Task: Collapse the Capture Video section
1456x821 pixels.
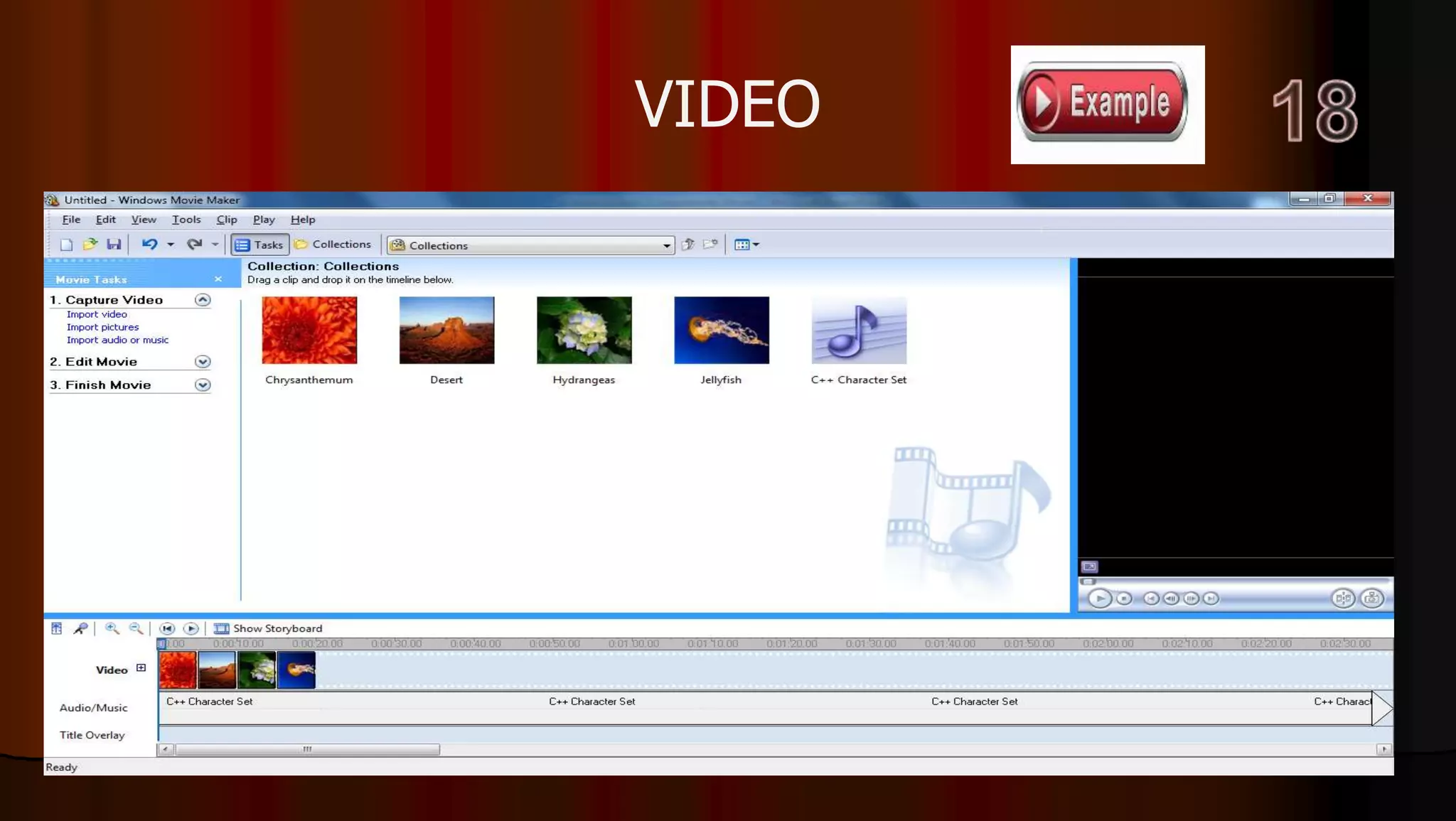Action: point(203,300)
